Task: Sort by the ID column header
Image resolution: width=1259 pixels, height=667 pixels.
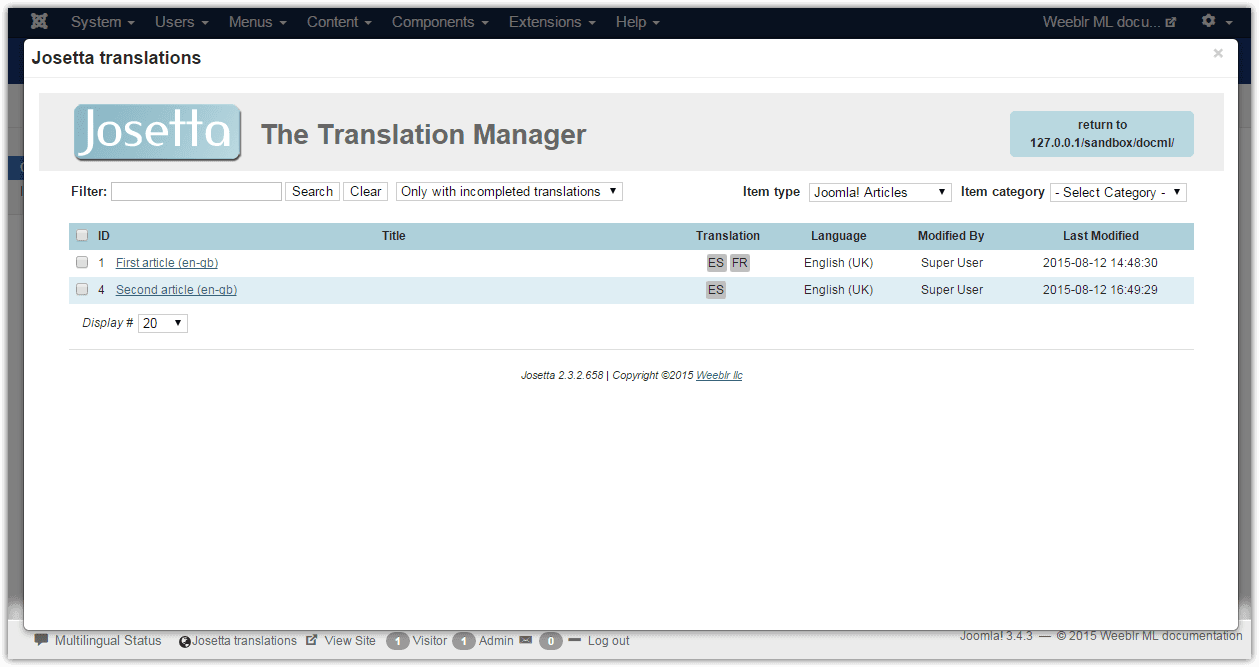Action: [104, 236]
